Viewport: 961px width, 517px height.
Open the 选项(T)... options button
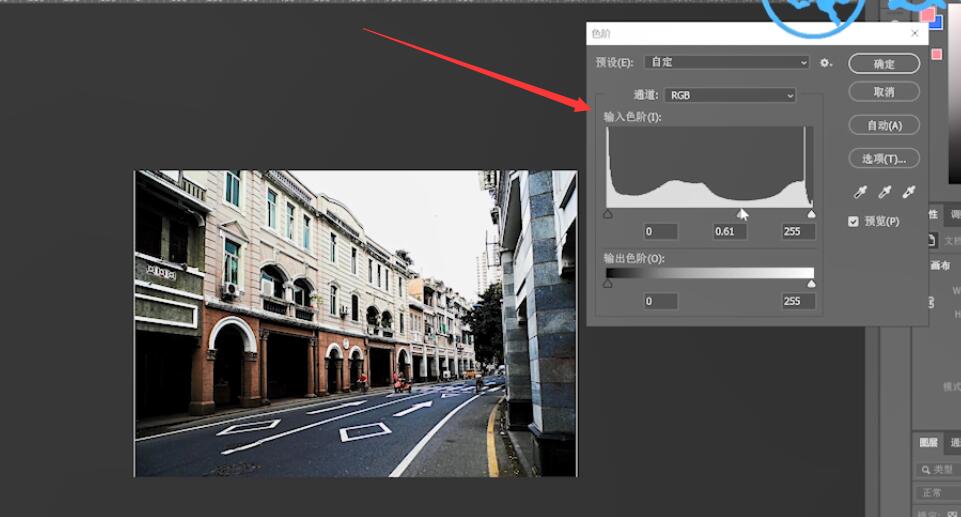[884, 159]
